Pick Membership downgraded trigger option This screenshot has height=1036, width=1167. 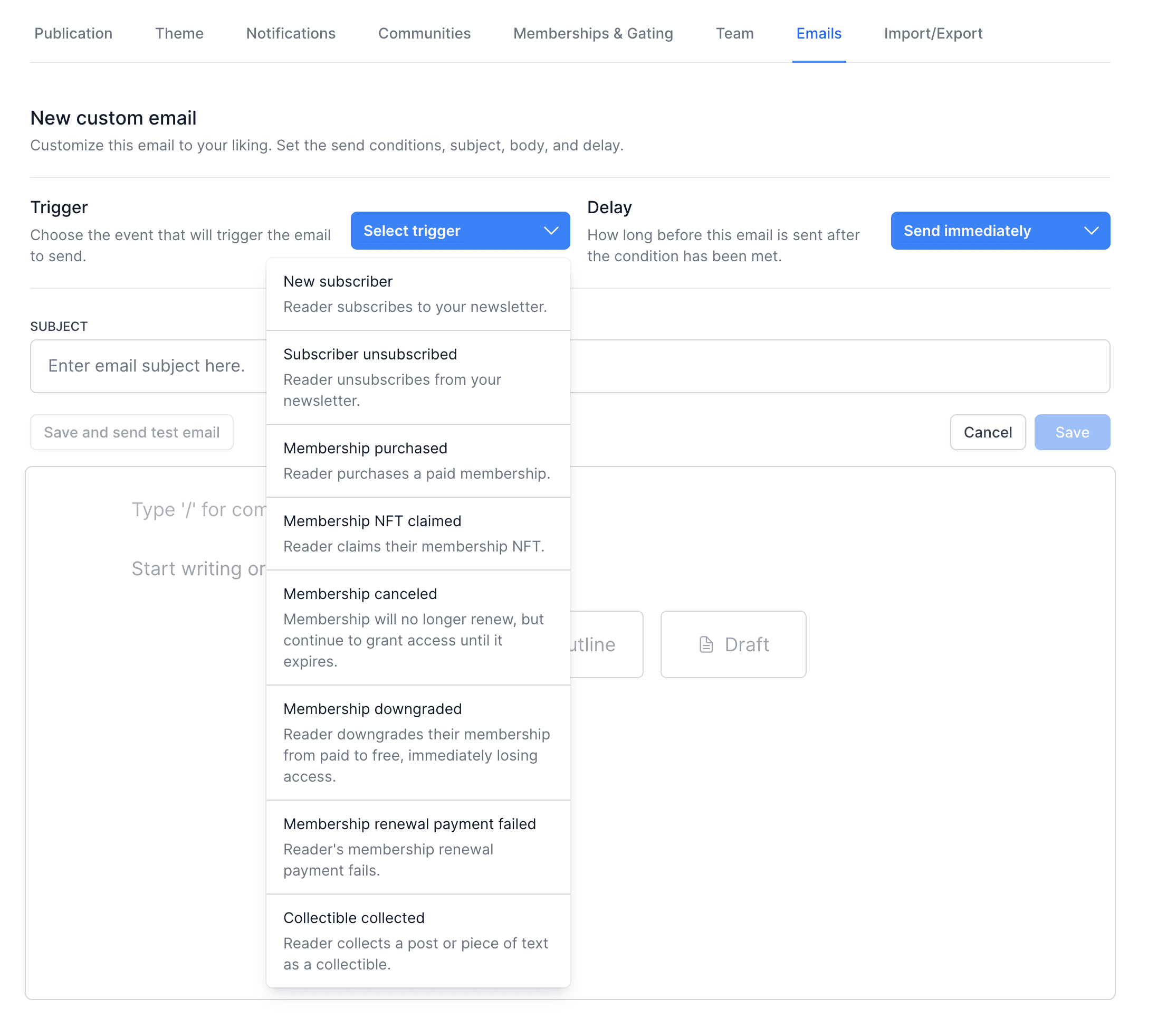418,743
